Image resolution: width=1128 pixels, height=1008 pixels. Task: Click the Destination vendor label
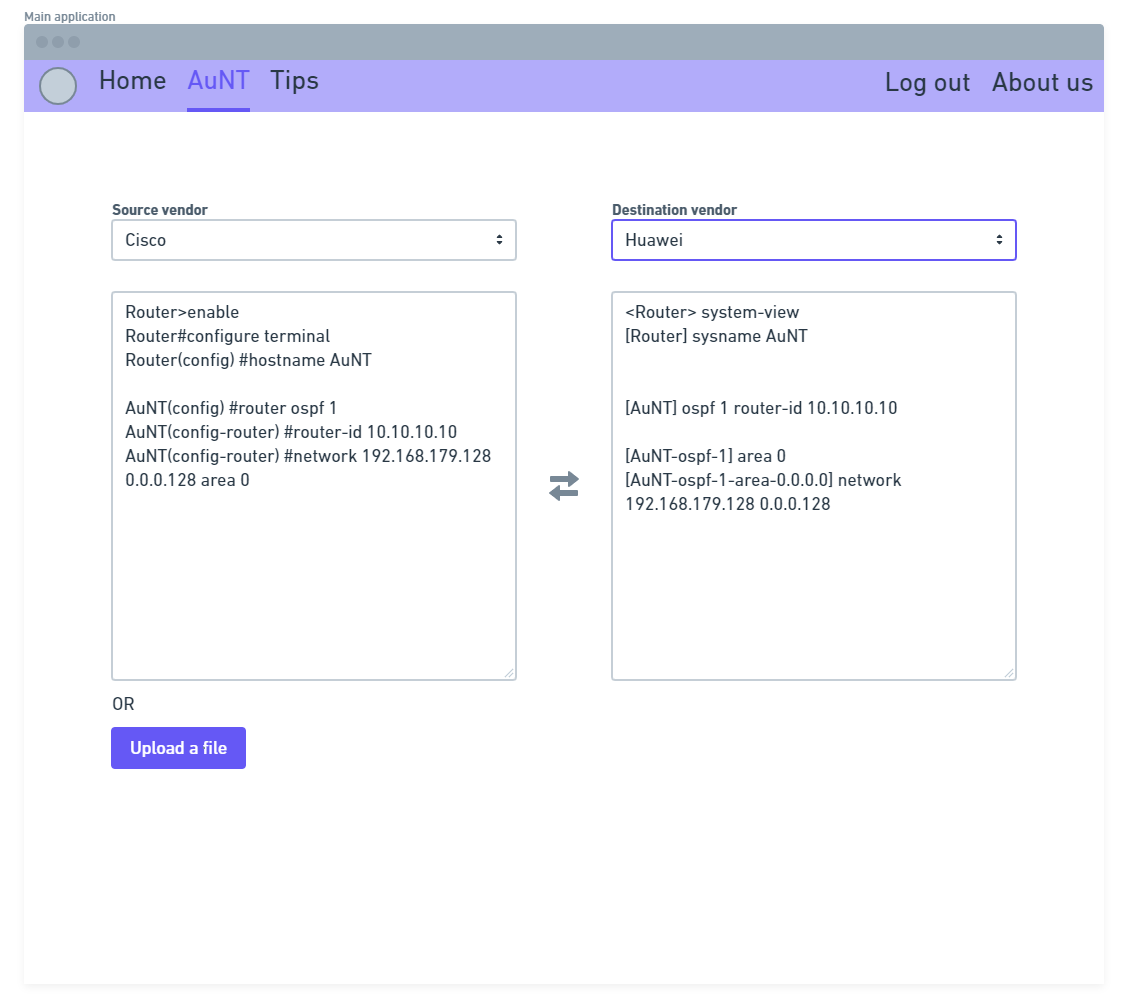coord(674,210)
